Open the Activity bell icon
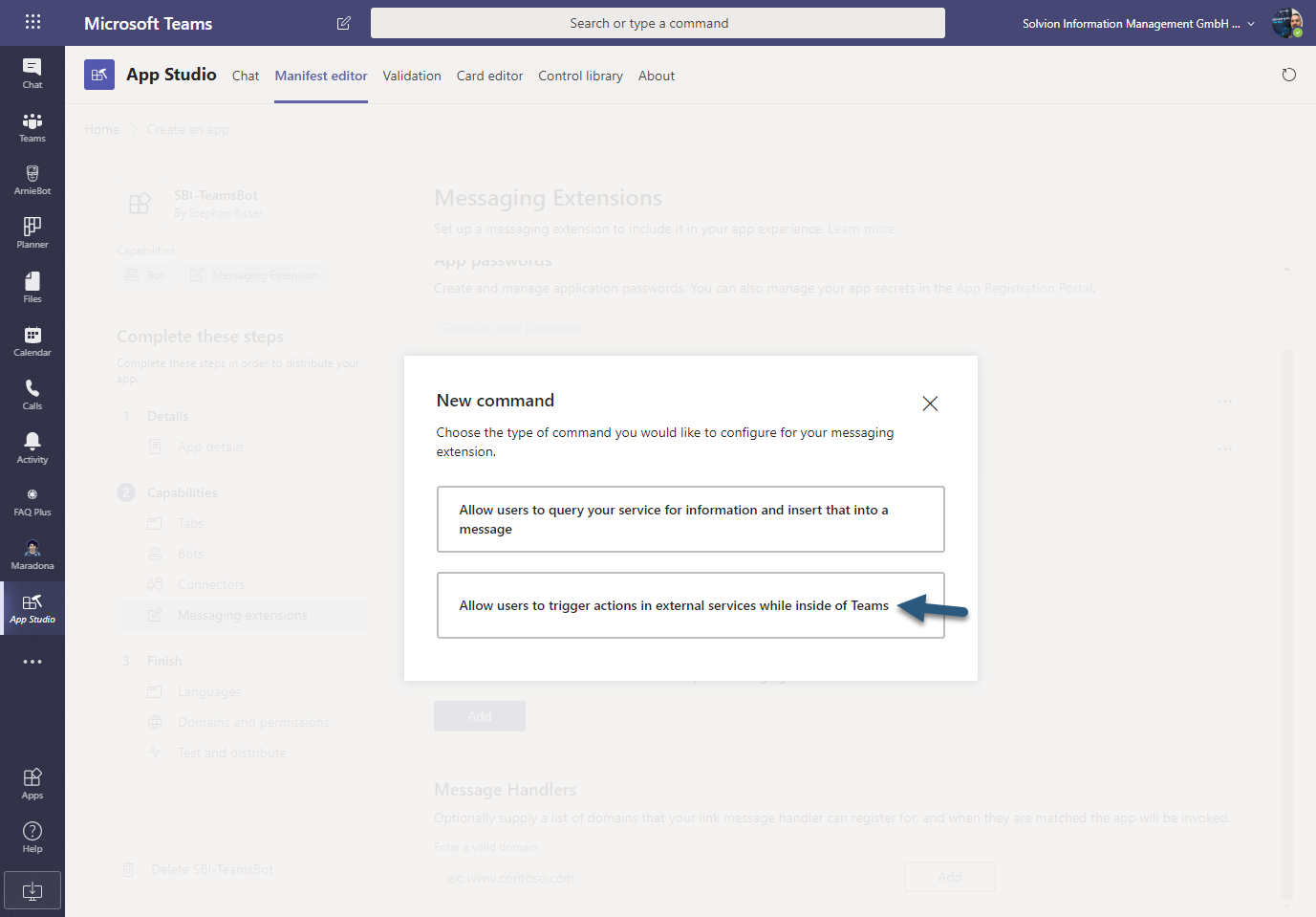Image resolution: width=1316 pixels, height=917 pixels. [32, 448]
